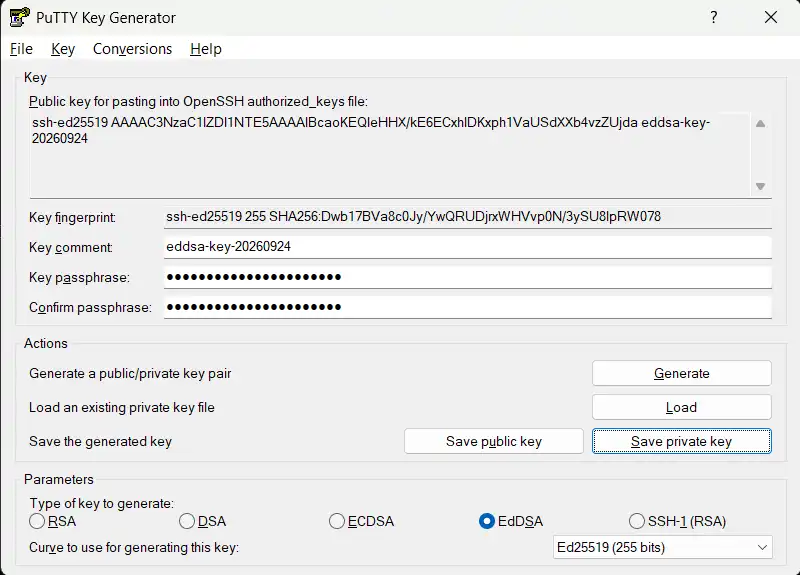Click the 'Public key for pasting' label

pyautogui.click(x=198, y=102)
